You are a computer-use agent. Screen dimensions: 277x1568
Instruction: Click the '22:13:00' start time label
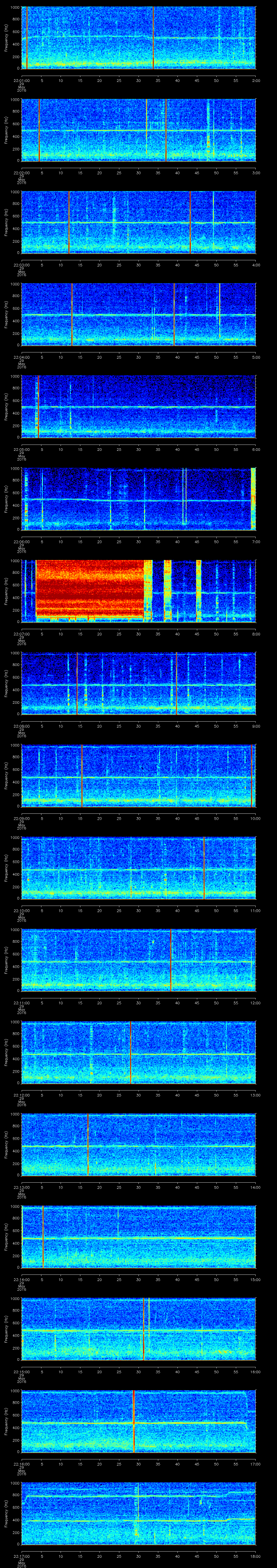pos(21,1187)
